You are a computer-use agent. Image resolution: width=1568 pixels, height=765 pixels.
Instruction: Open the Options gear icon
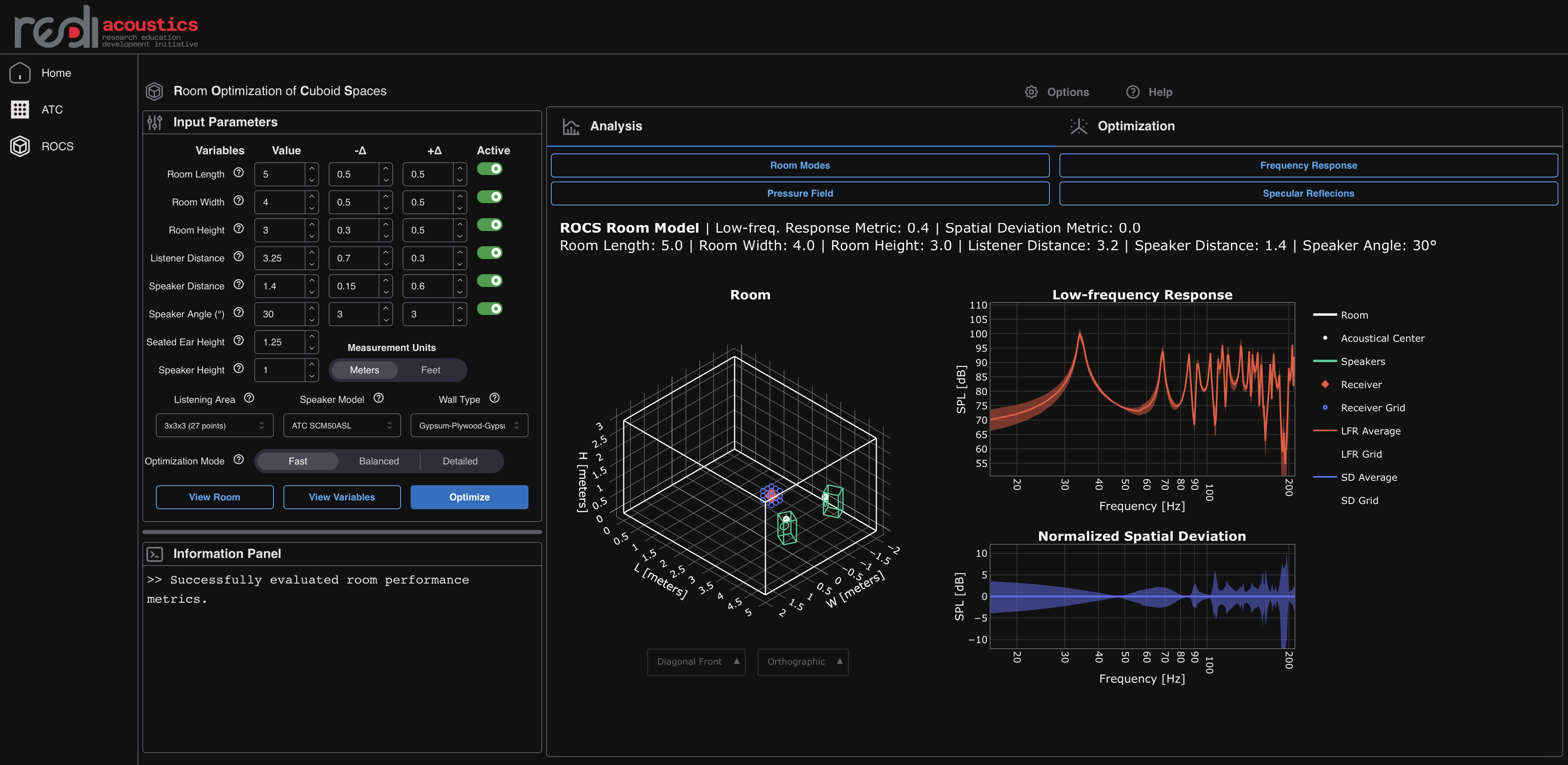[1031, 92]
